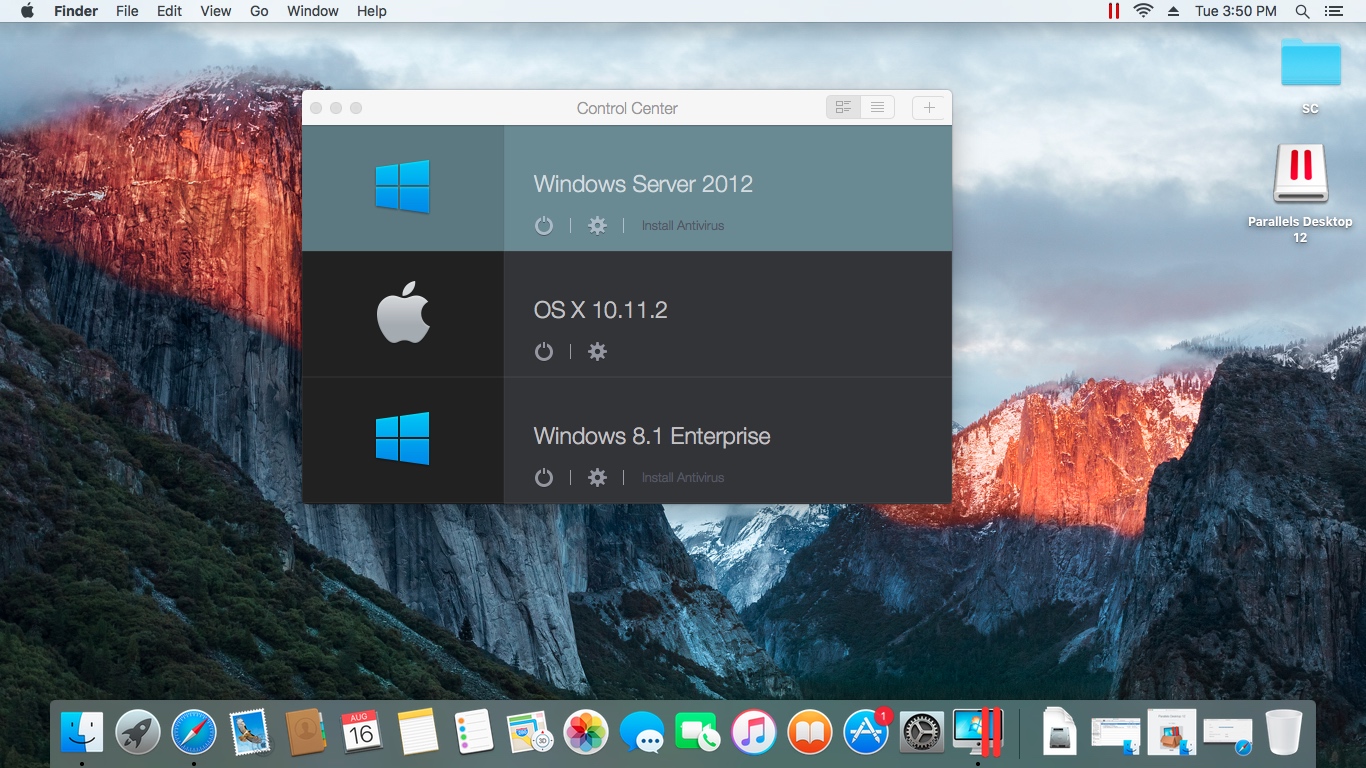The image size is (1366, 768).
Task: Open the Finder menu
Action: click(75, 11)
